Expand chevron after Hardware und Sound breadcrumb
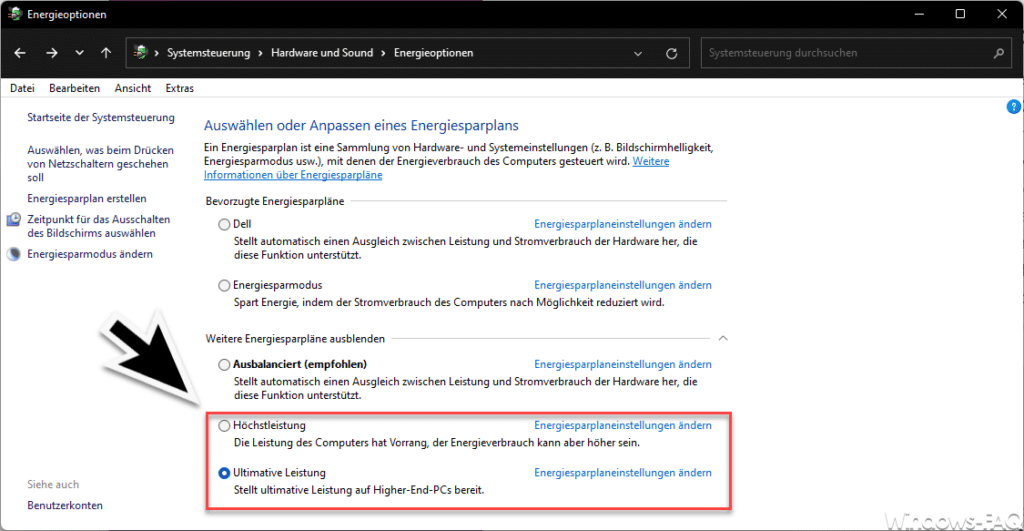 click(383, 54)
